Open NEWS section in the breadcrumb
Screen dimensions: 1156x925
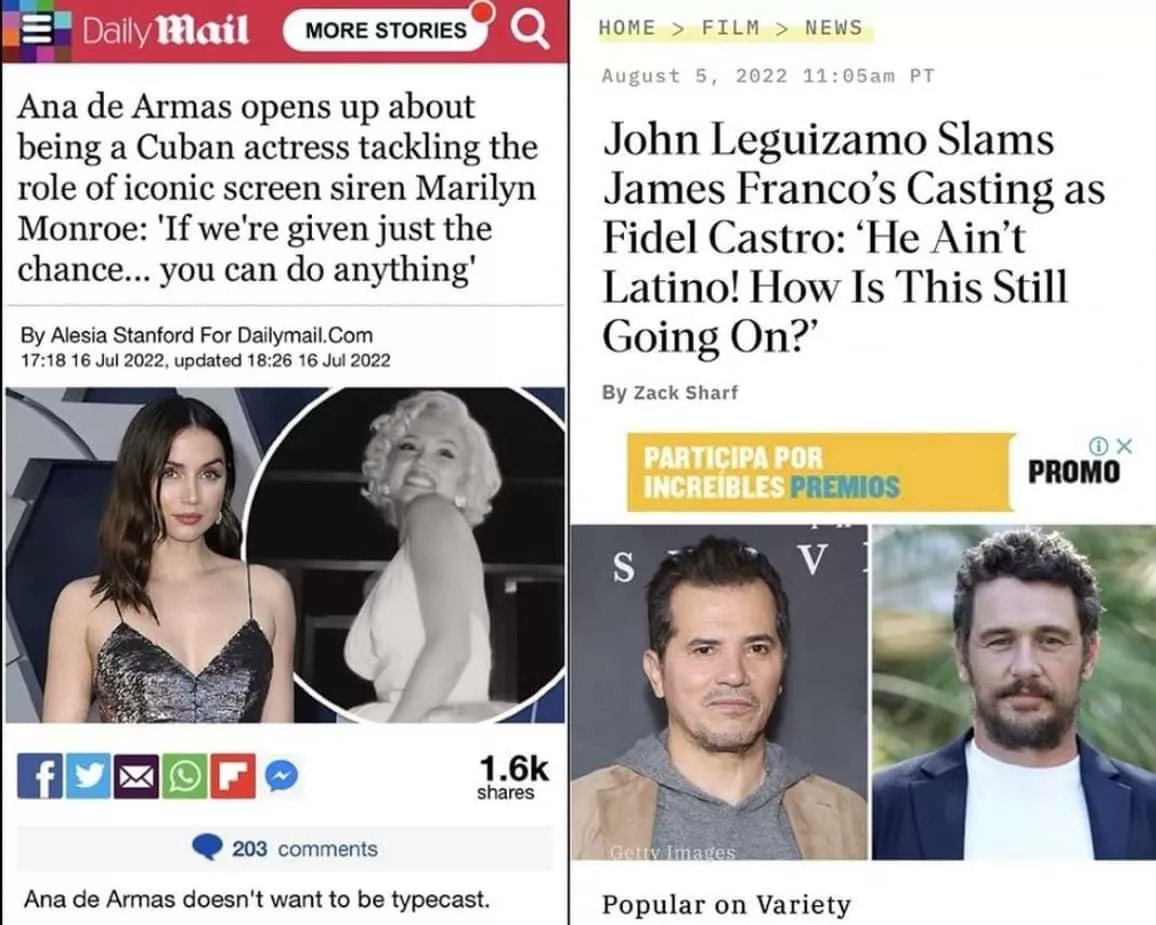[833, 28]
